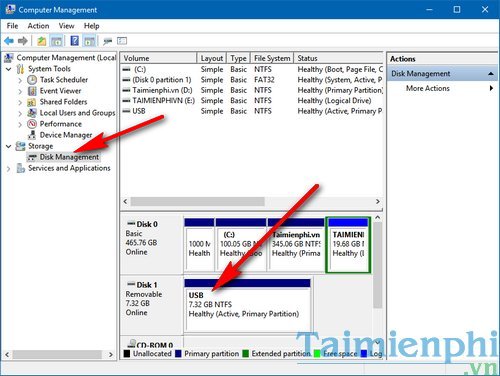Expand the Services and Applications node
Viewport: 500px width, 376px height.
click(9, 169)
